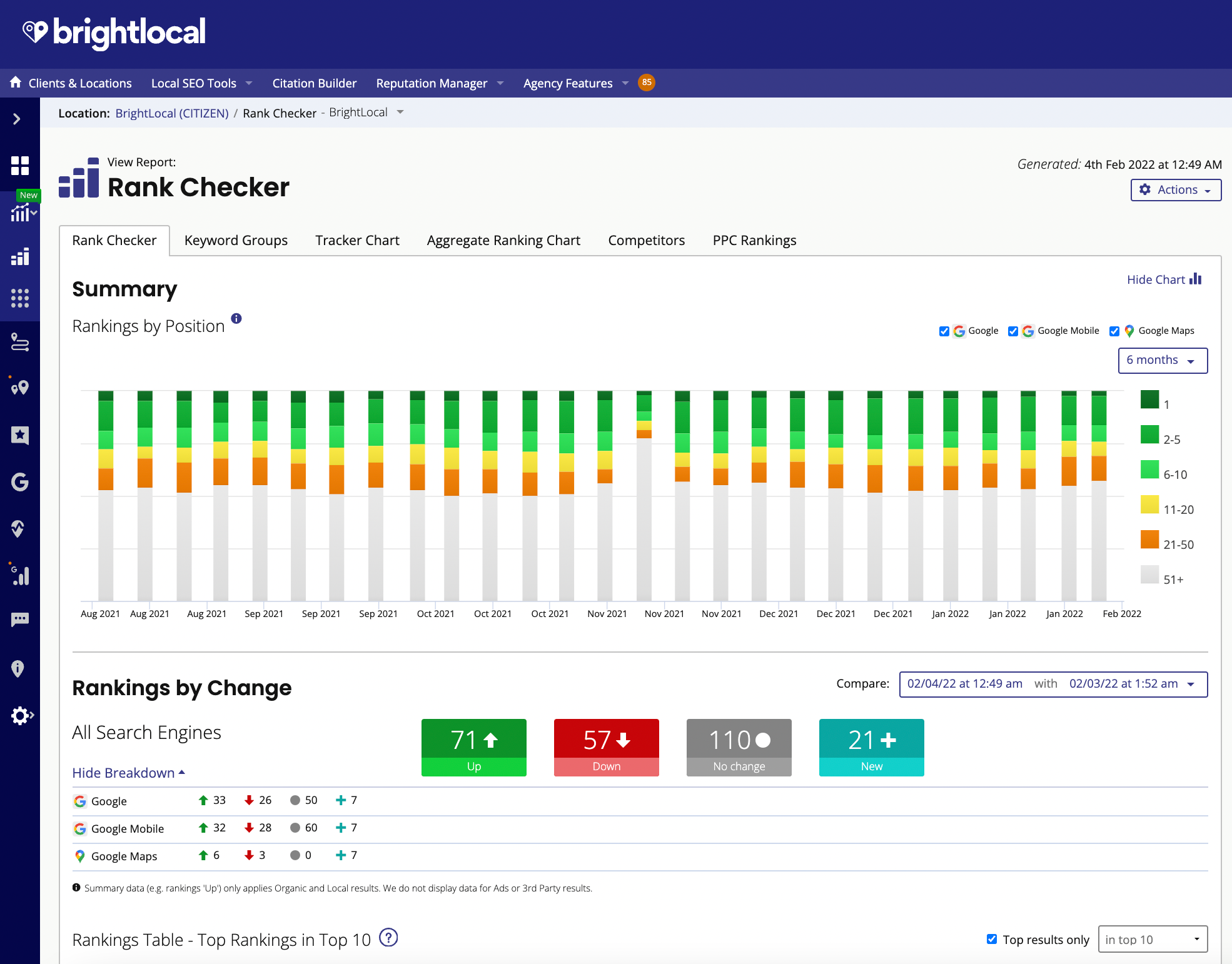1232x964 pixels.
Task: Open the dashboard grid icon in sidebar
Action: point(20,166)
